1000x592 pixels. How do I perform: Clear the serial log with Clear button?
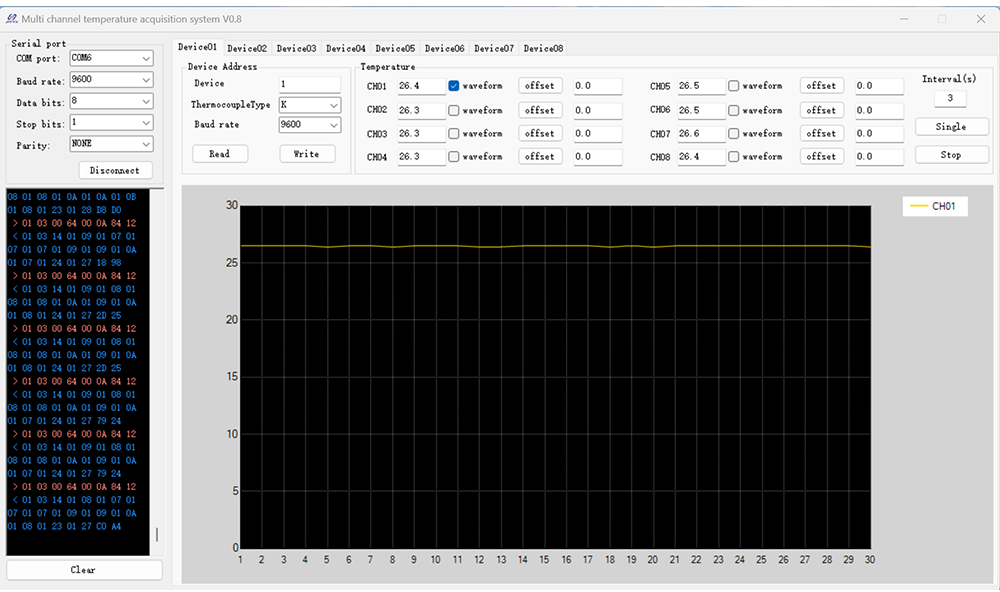click(x=84, y=570)
